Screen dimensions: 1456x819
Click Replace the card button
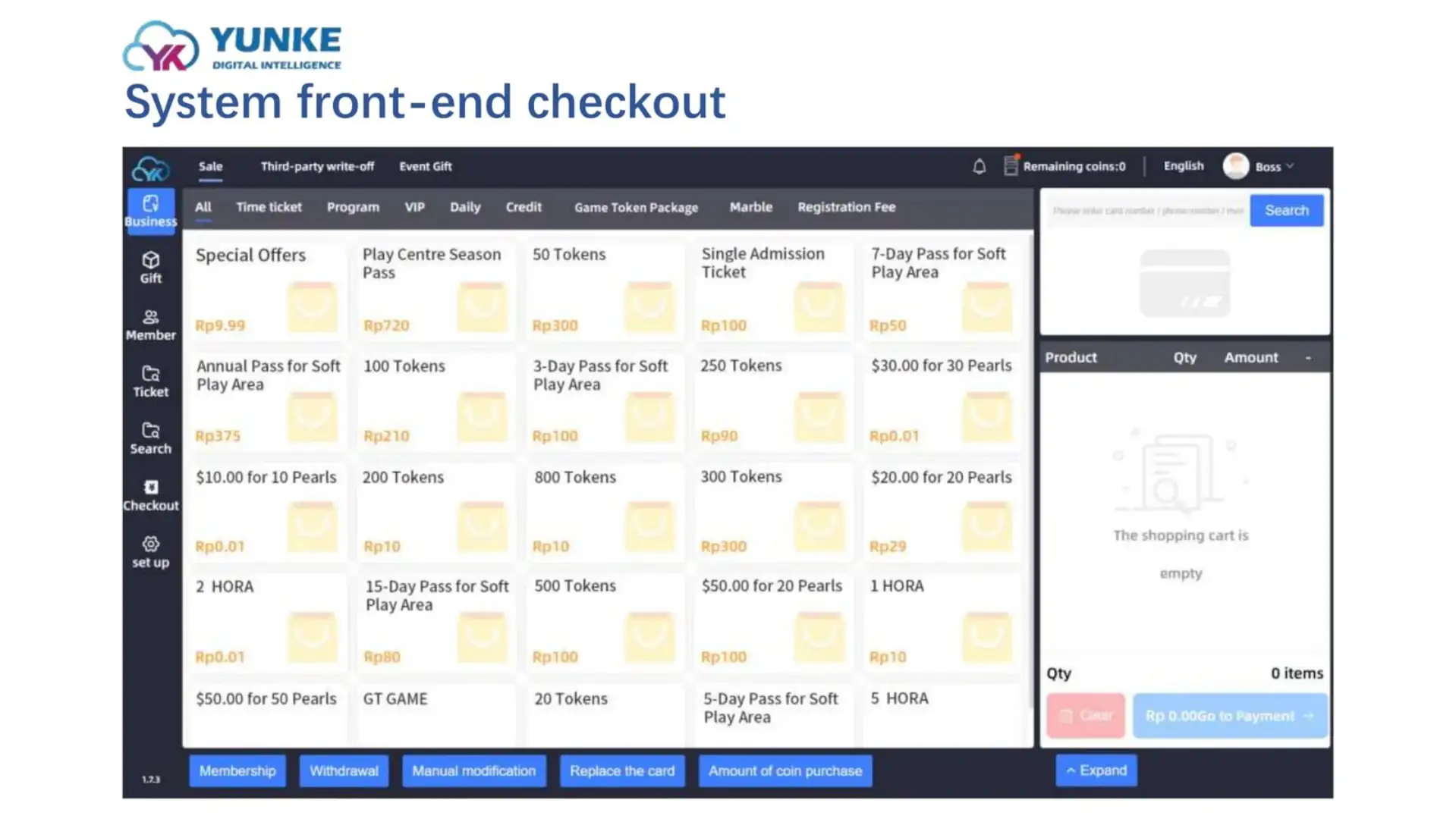click(x=621, y=770)
